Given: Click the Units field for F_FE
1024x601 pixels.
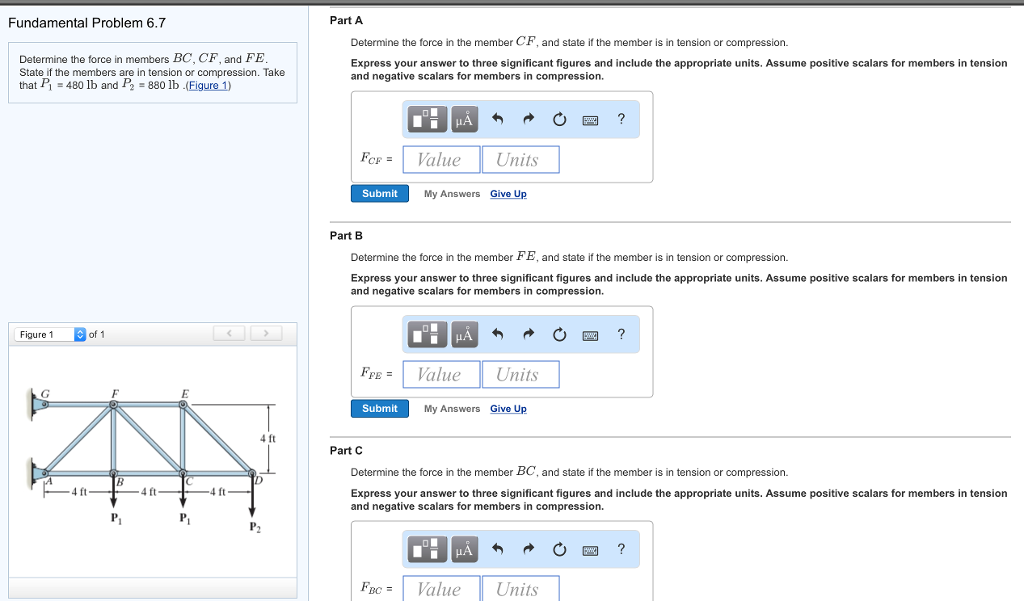Looking at the screenshot, I should click(x=520, y=373).
